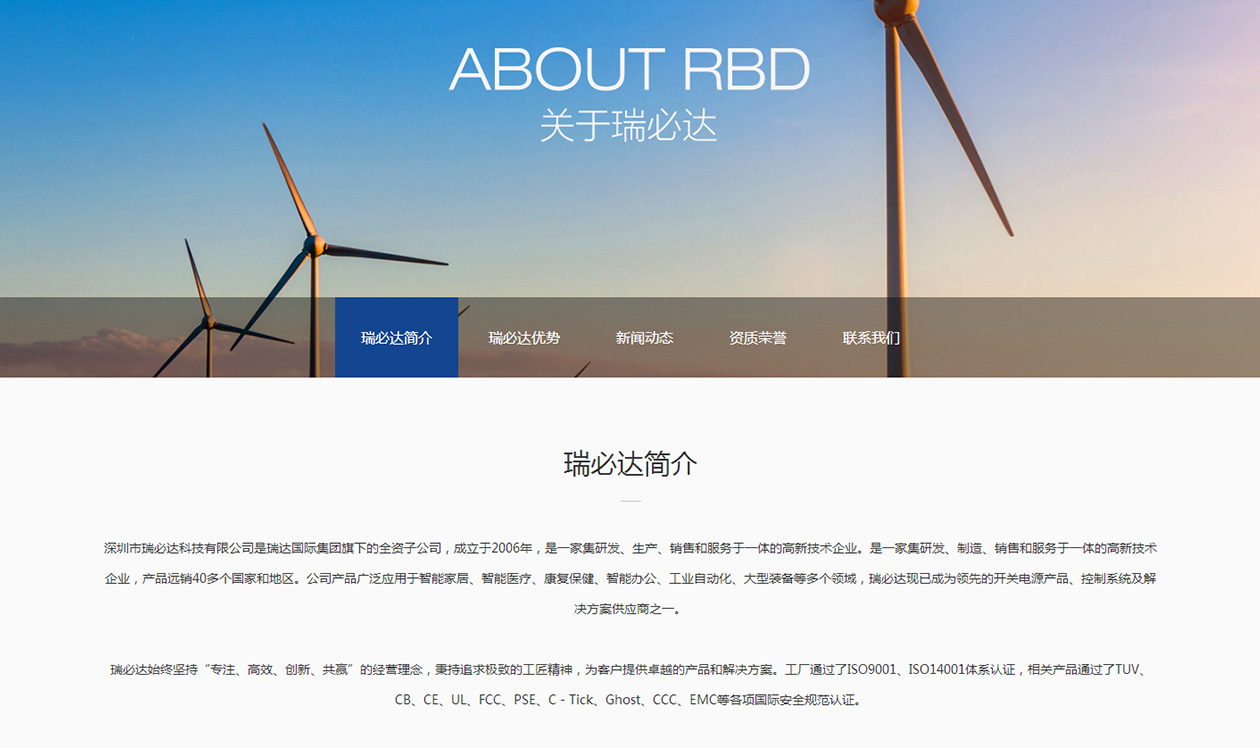This screenshot has width=1260, height=748.
Task: Click line starting CB、CE、UL、FCC
Action: pos(630,700)
